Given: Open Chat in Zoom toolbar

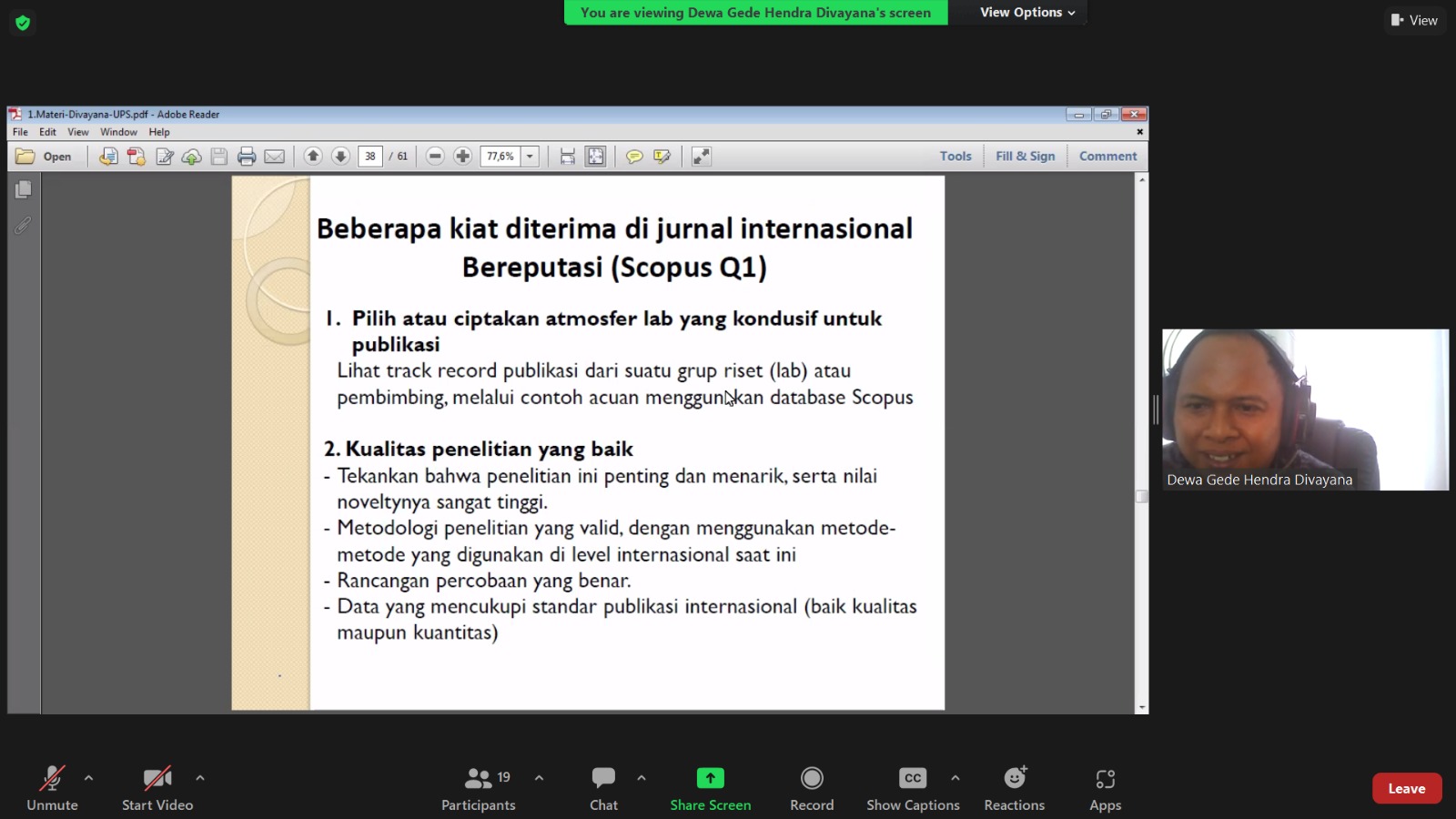Looking at the screenshot, I should click(603, 788).
